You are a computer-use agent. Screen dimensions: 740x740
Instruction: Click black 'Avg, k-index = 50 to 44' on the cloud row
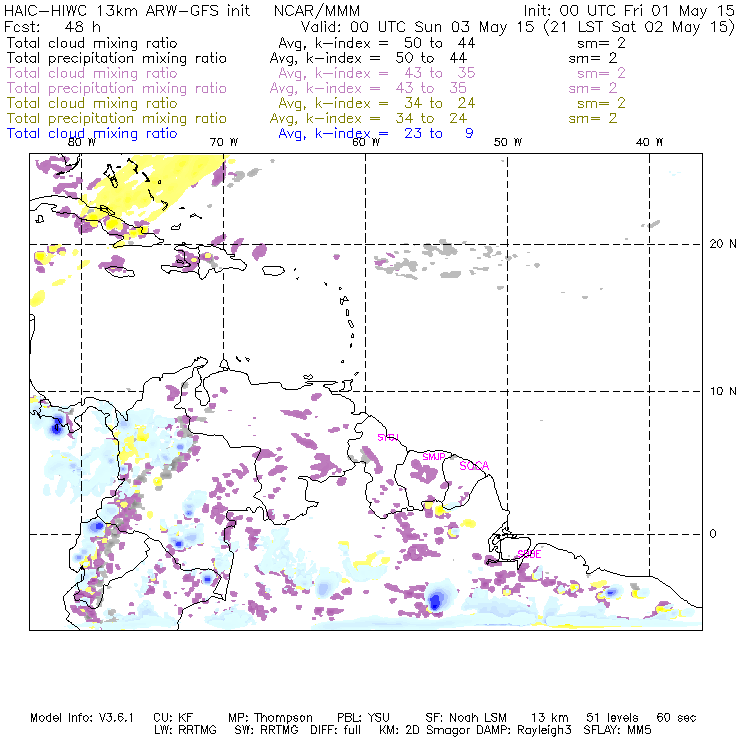[x=377, y=43]
